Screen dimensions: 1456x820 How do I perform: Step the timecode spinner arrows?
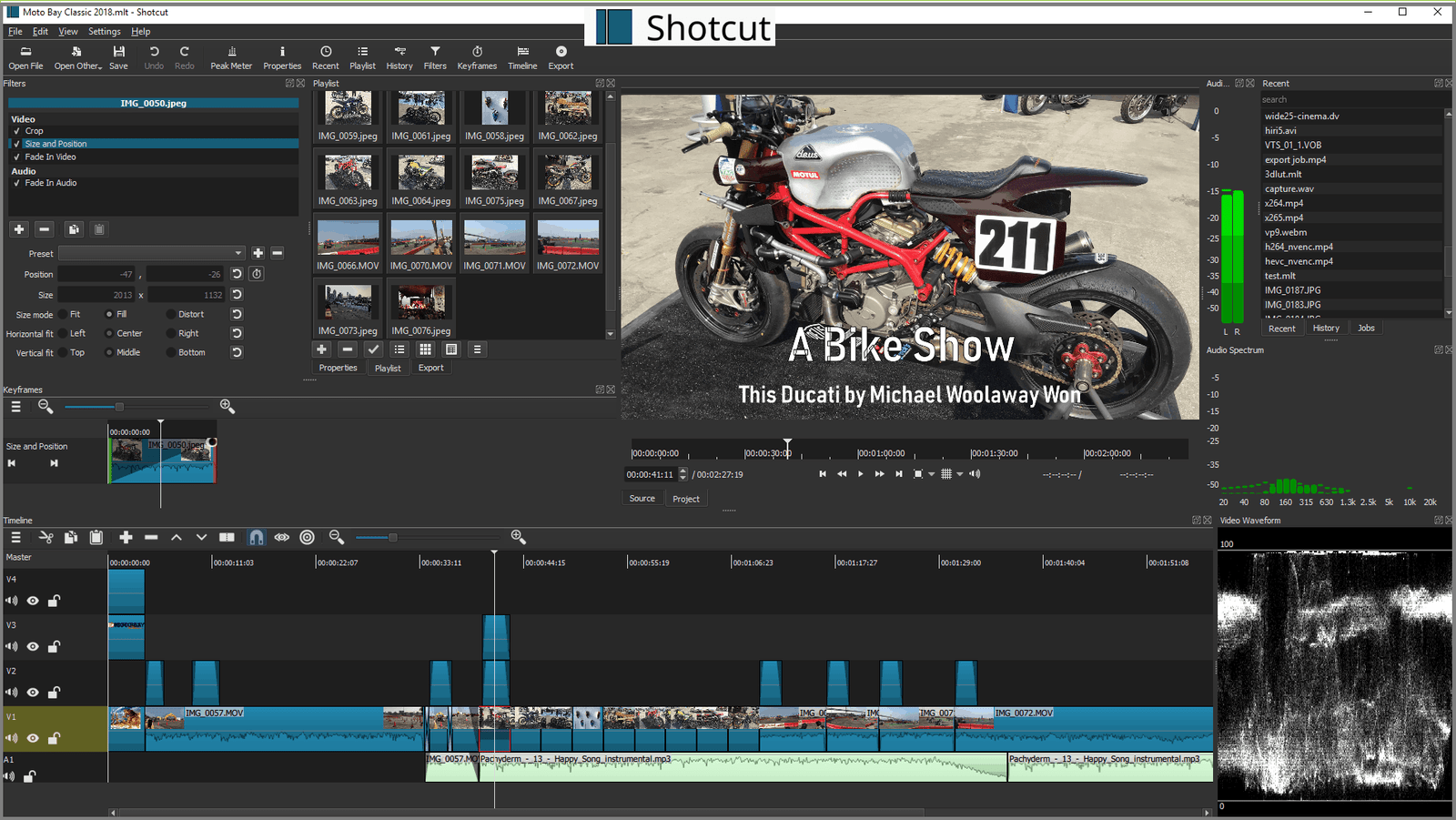point(682,474)
